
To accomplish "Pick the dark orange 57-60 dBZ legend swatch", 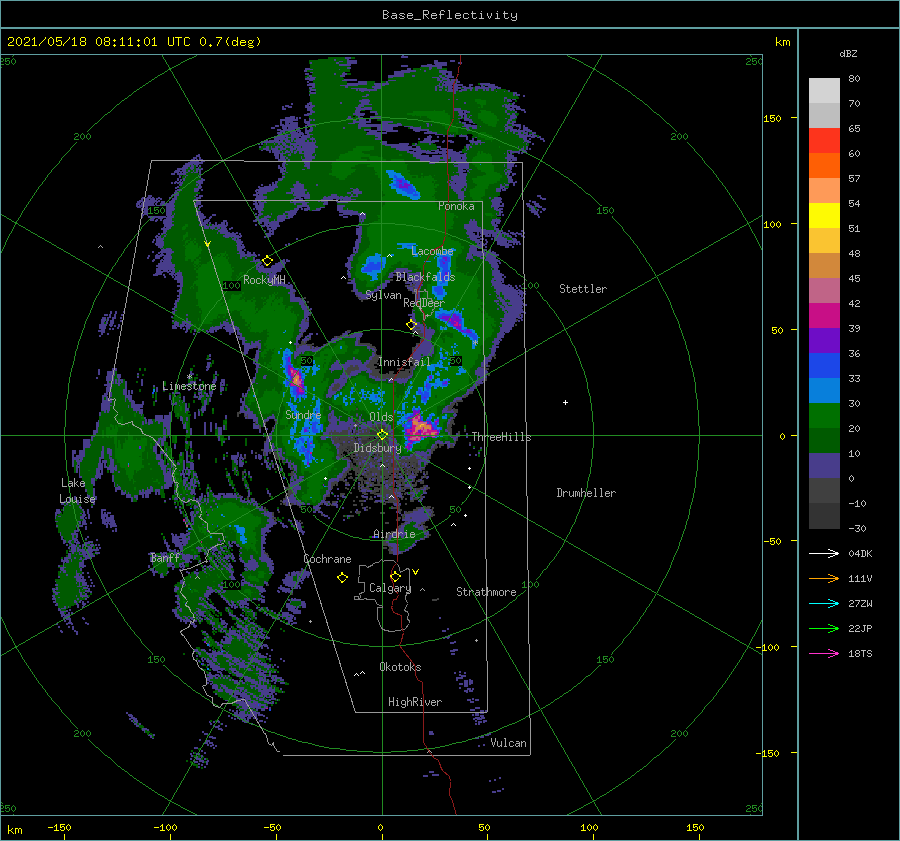I will (824, 166).
